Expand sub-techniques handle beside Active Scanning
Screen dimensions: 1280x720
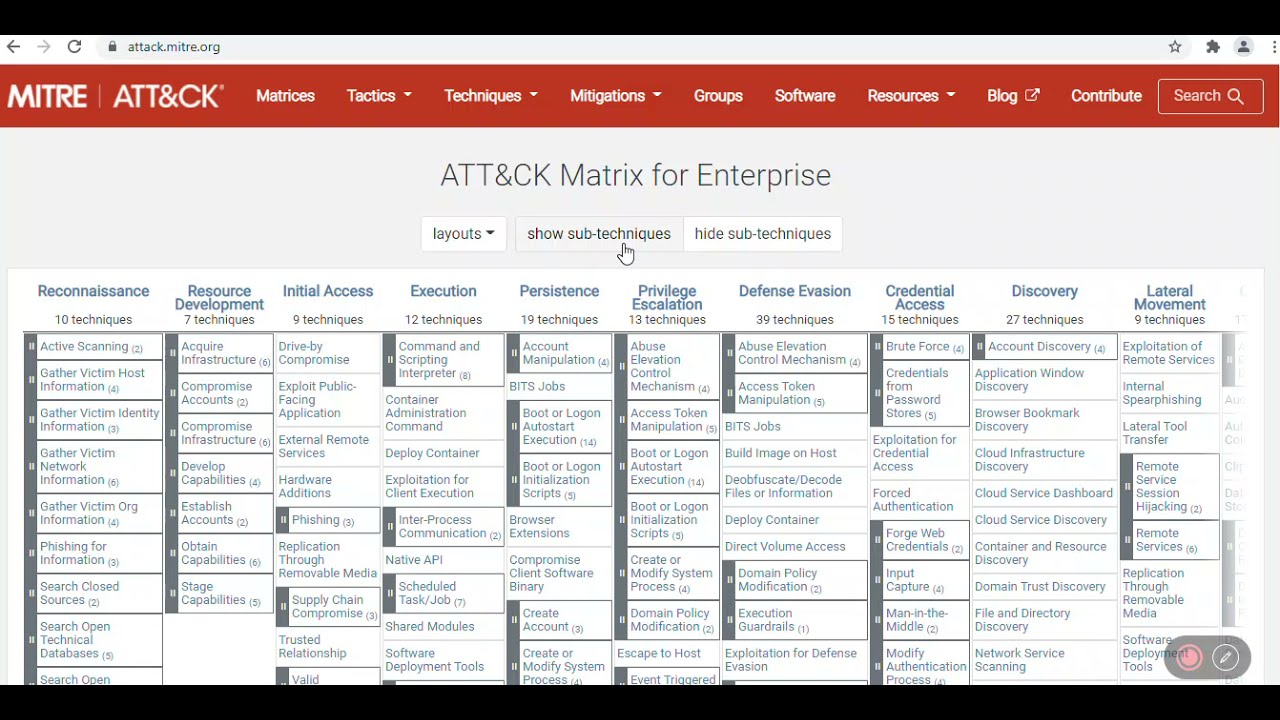(x=31, y=347)
